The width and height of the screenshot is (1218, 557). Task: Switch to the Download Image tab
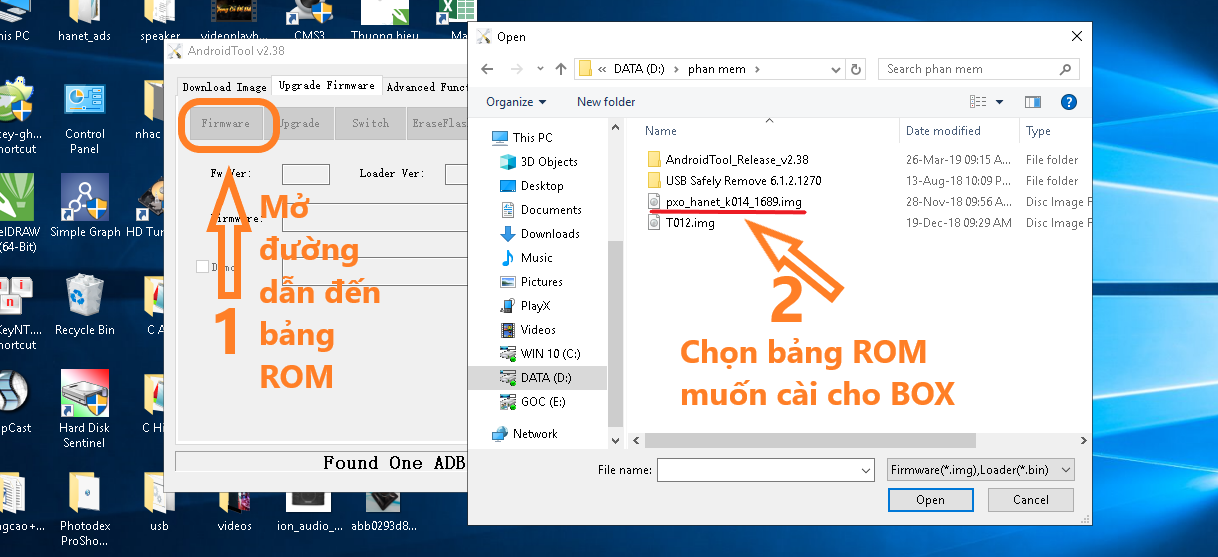(x=224, y=87)
